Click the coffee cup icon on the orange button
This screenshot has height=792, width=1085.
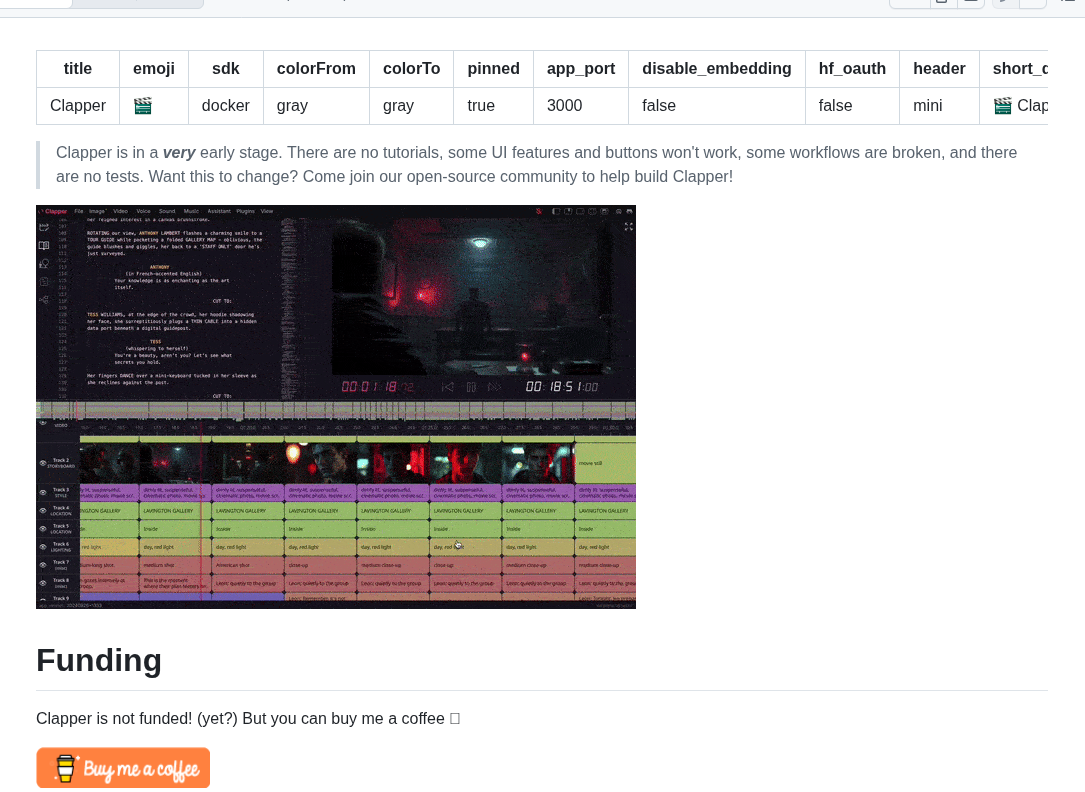(x=66, y=768)
